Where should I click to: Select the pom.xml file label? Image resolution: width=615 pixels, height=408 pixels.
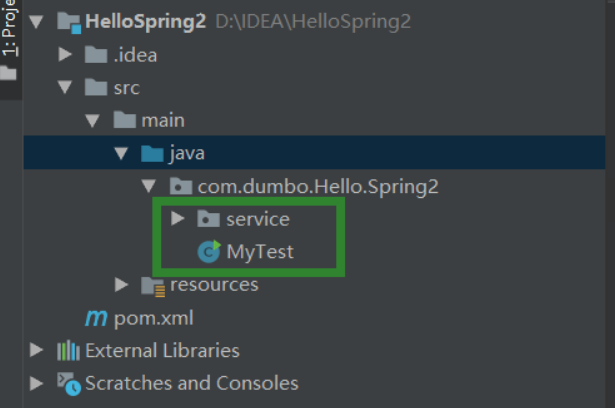click(x=154, y=318)
